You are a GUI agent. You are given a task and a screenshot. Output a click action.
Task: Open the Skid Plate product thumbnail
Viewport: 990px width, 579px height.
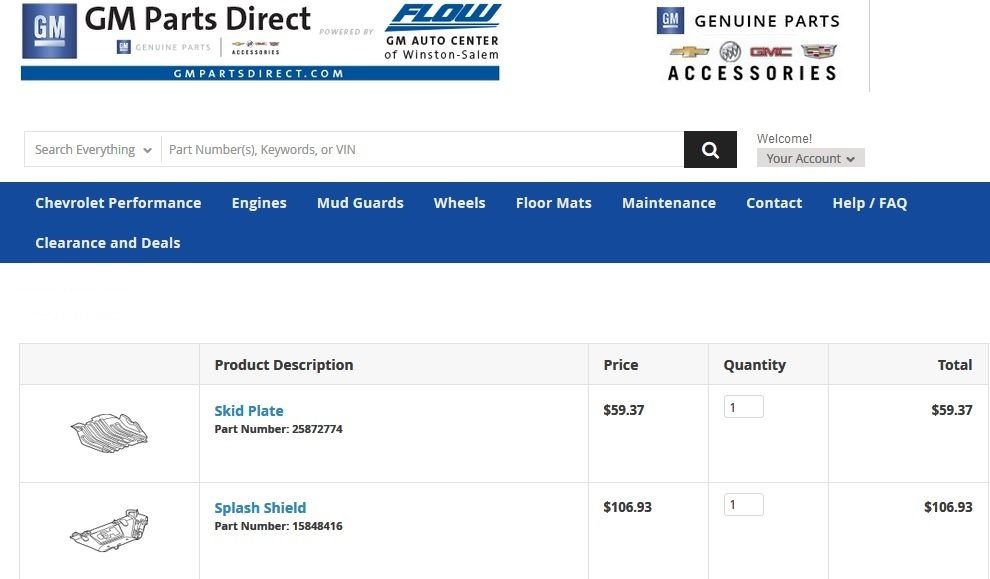109,432
